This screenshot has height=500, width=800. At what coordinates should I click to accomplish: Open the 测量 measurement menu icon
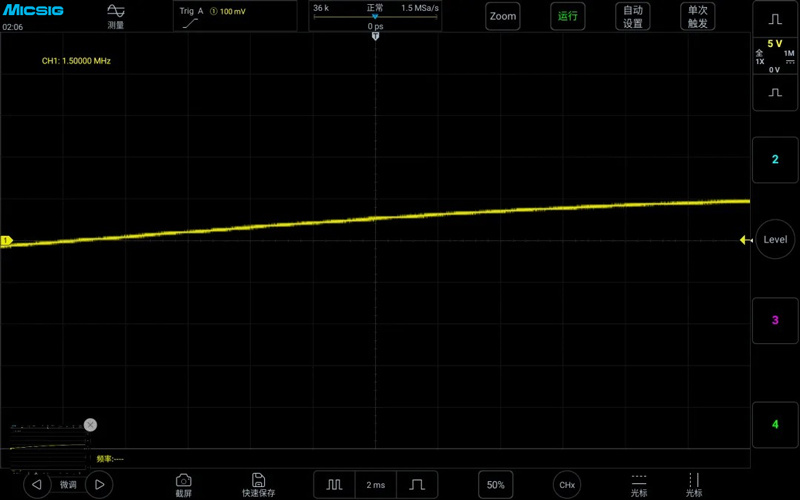[116, 16]
